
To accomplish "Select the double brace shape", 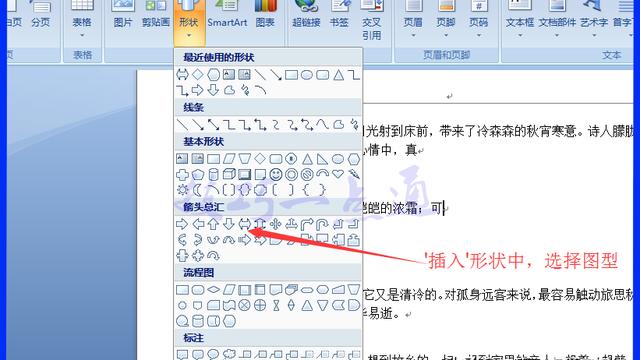I will [x=244, y=190].
